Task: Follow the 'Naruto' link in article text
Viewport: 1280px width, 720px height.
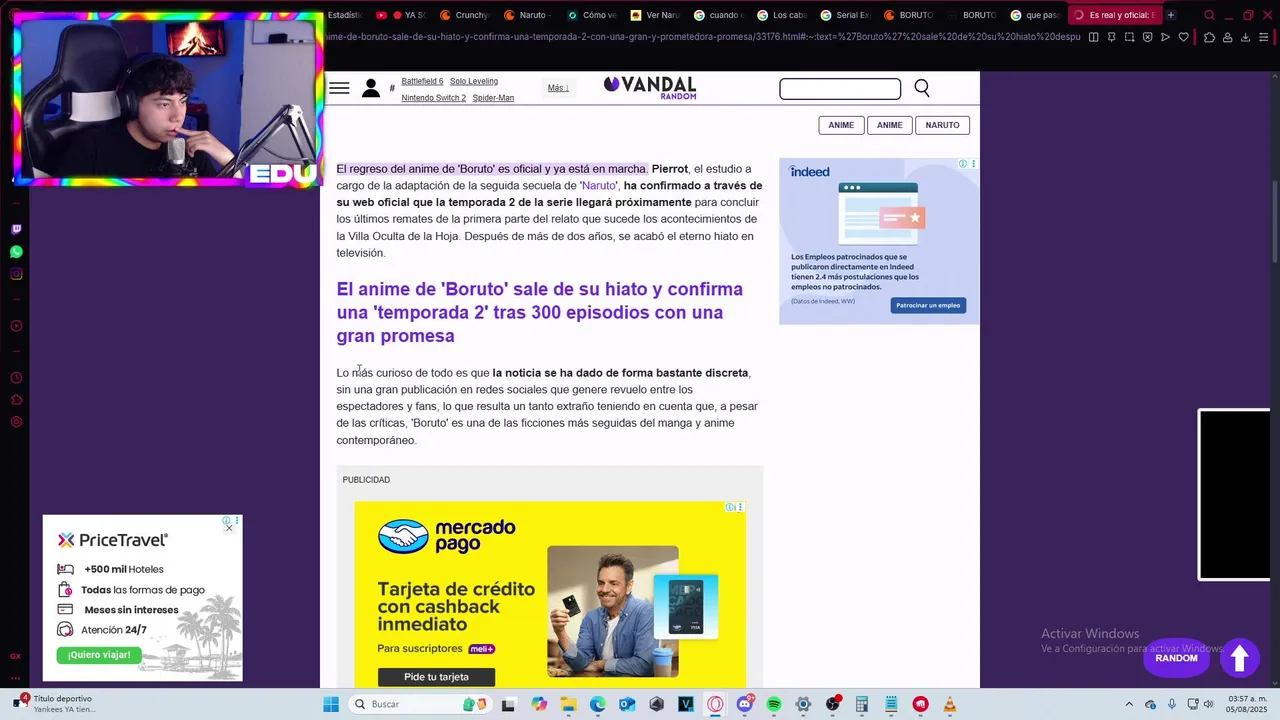Action: pos(599,185)
